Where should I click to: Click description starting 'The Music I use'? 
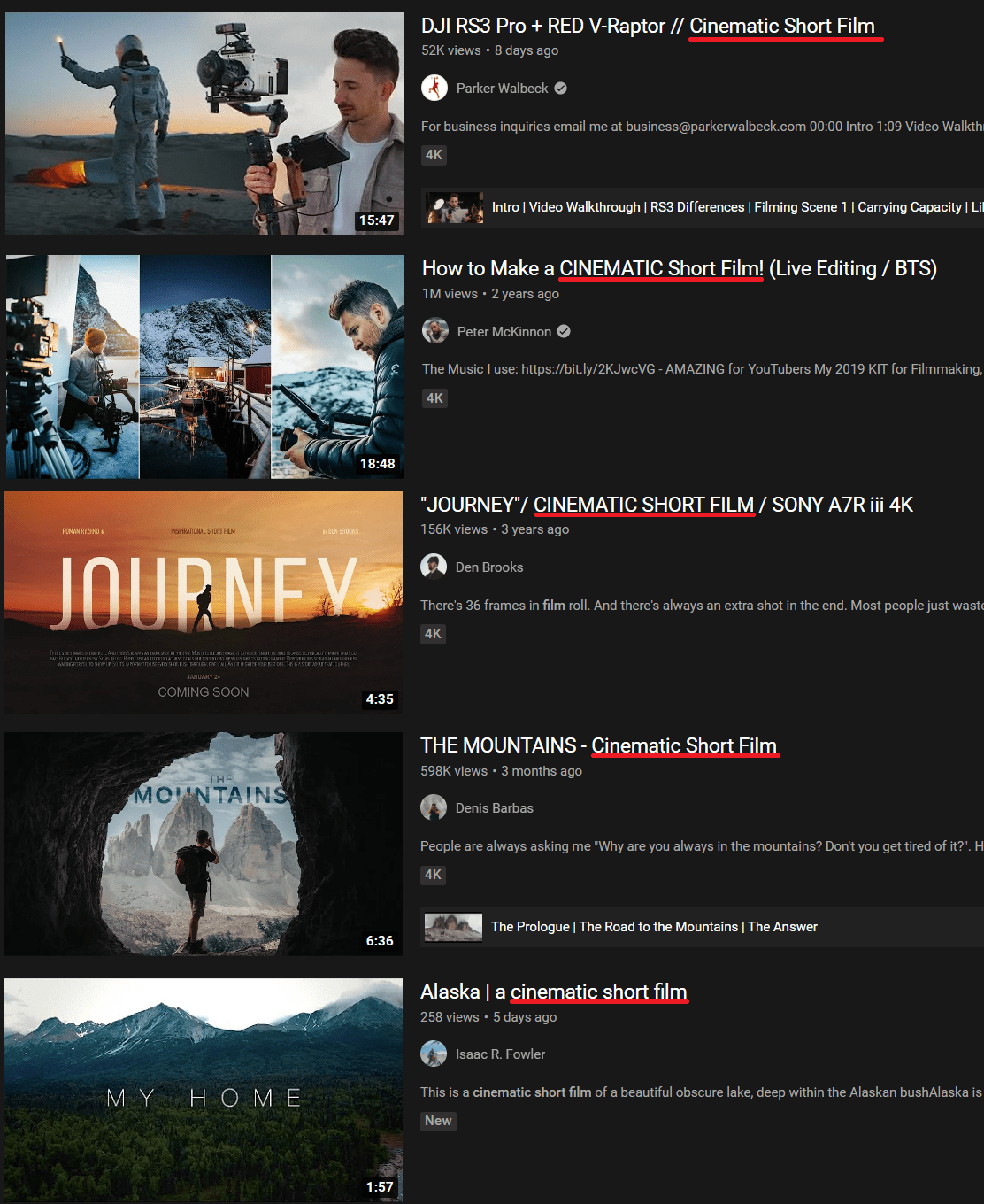click(703, 369)
